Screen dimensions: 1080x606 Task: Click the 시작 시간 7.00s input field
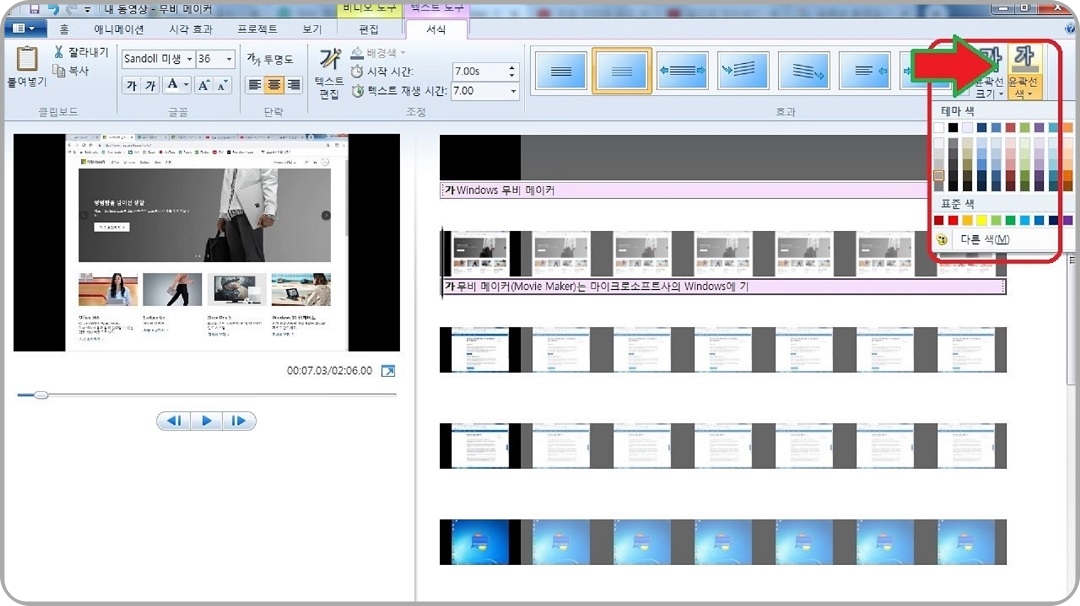(x=479, y=71)
